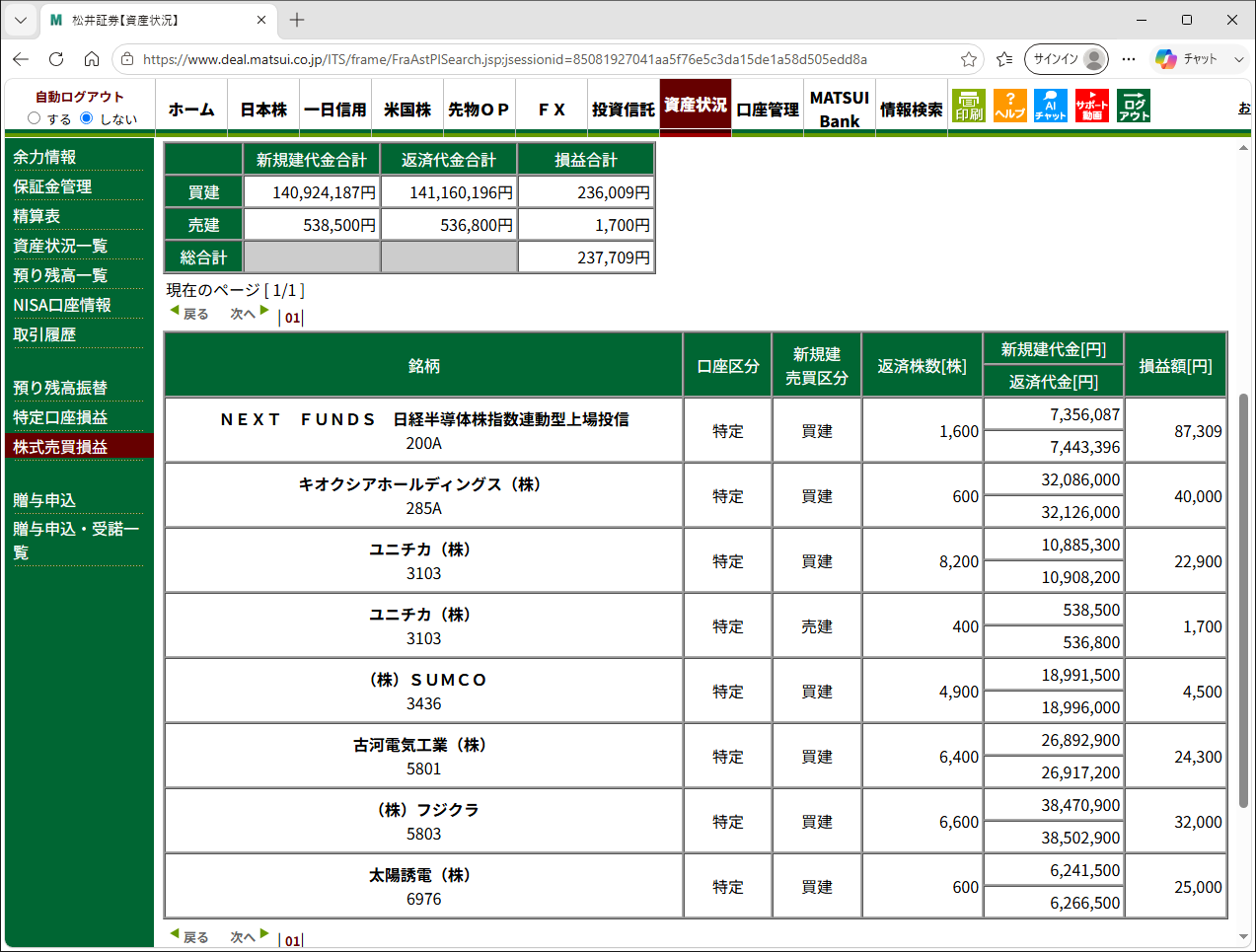Open the 米国株 menu
This screenshot has width=1256, height=952.
407,110
